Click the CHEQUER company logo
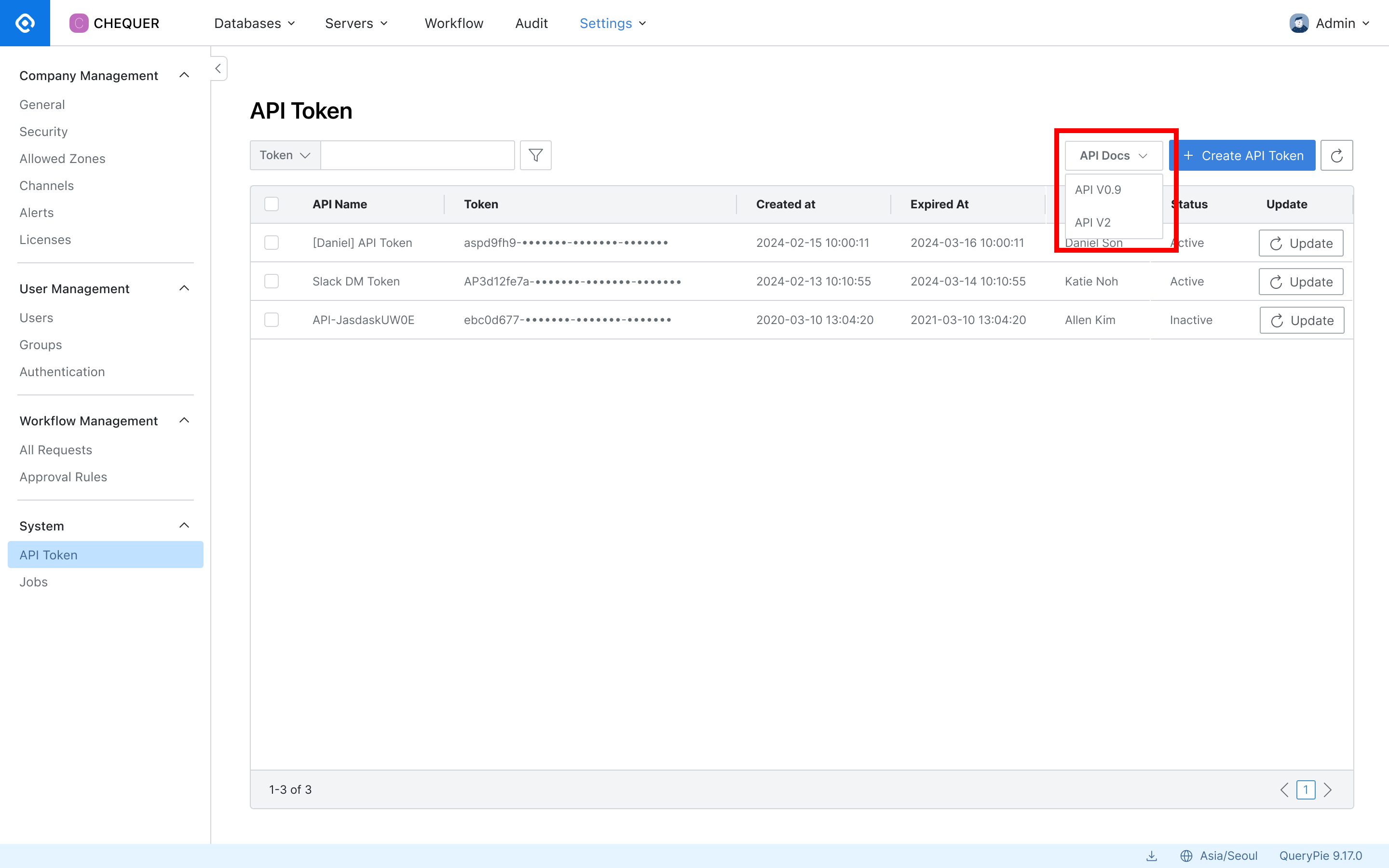1389x868 pixels. click(x=114, y=23)
